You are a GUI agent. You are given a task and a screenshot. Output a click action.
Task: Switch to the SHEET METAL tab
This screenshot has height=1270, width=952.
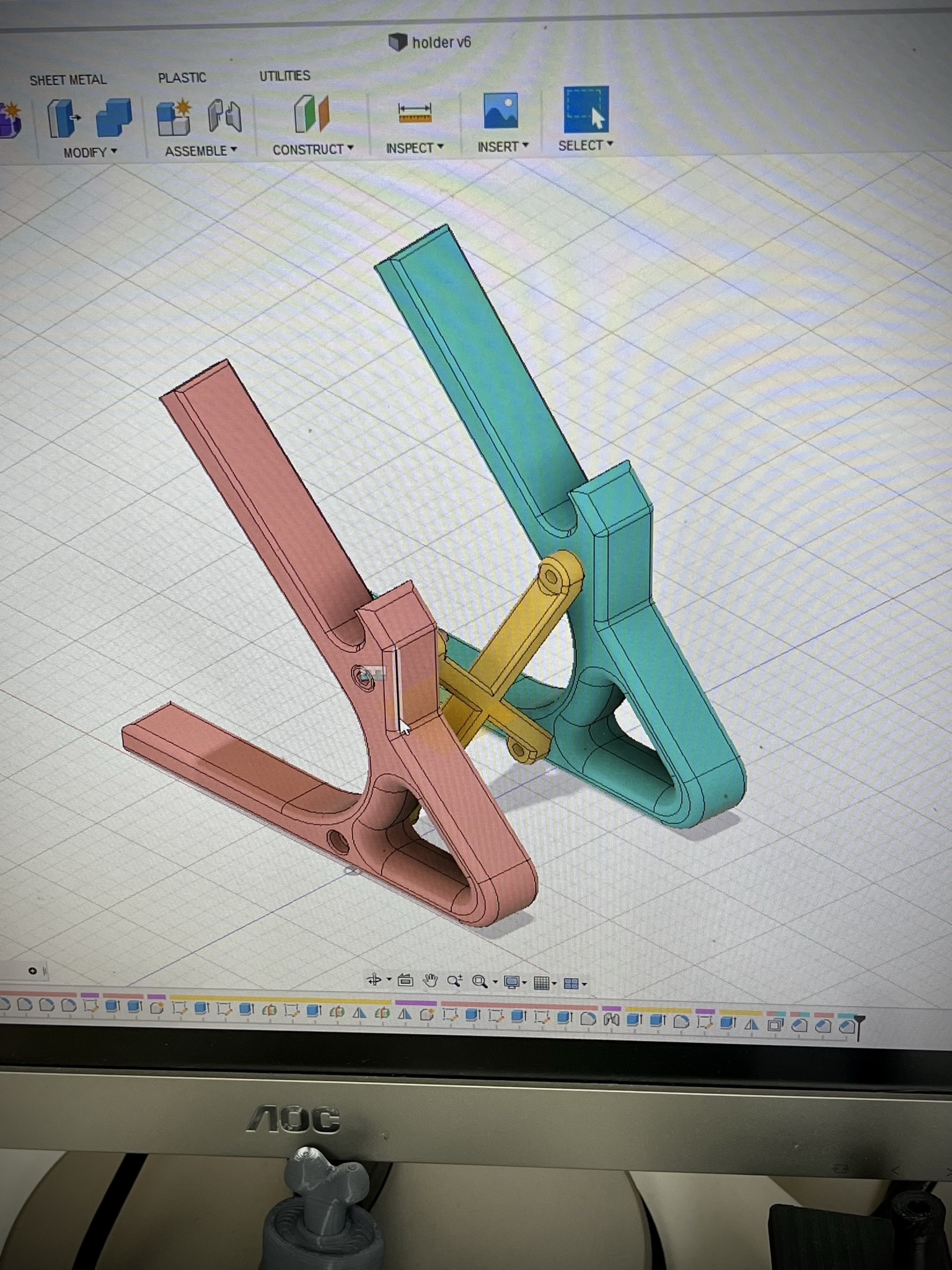coord(68,79)
